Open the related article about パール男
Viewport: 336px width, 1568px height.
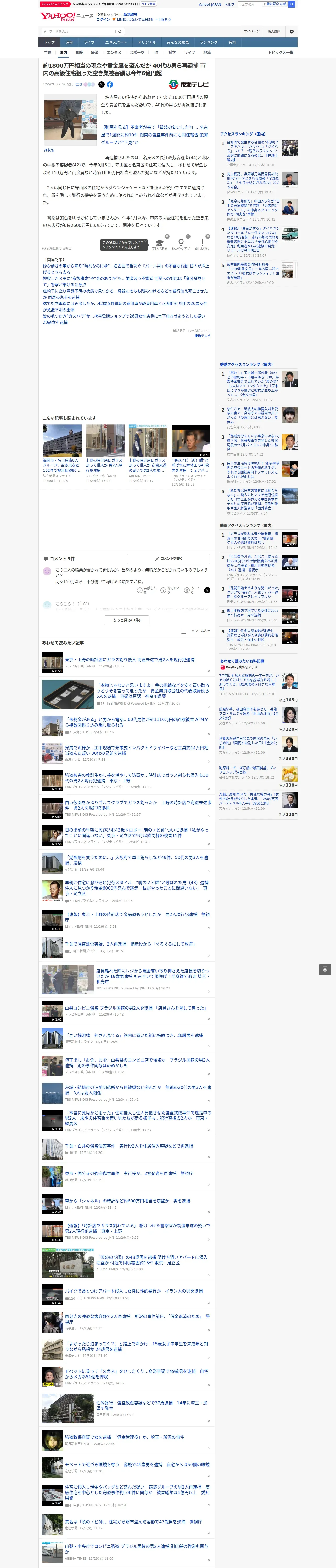tap(126, 269)
